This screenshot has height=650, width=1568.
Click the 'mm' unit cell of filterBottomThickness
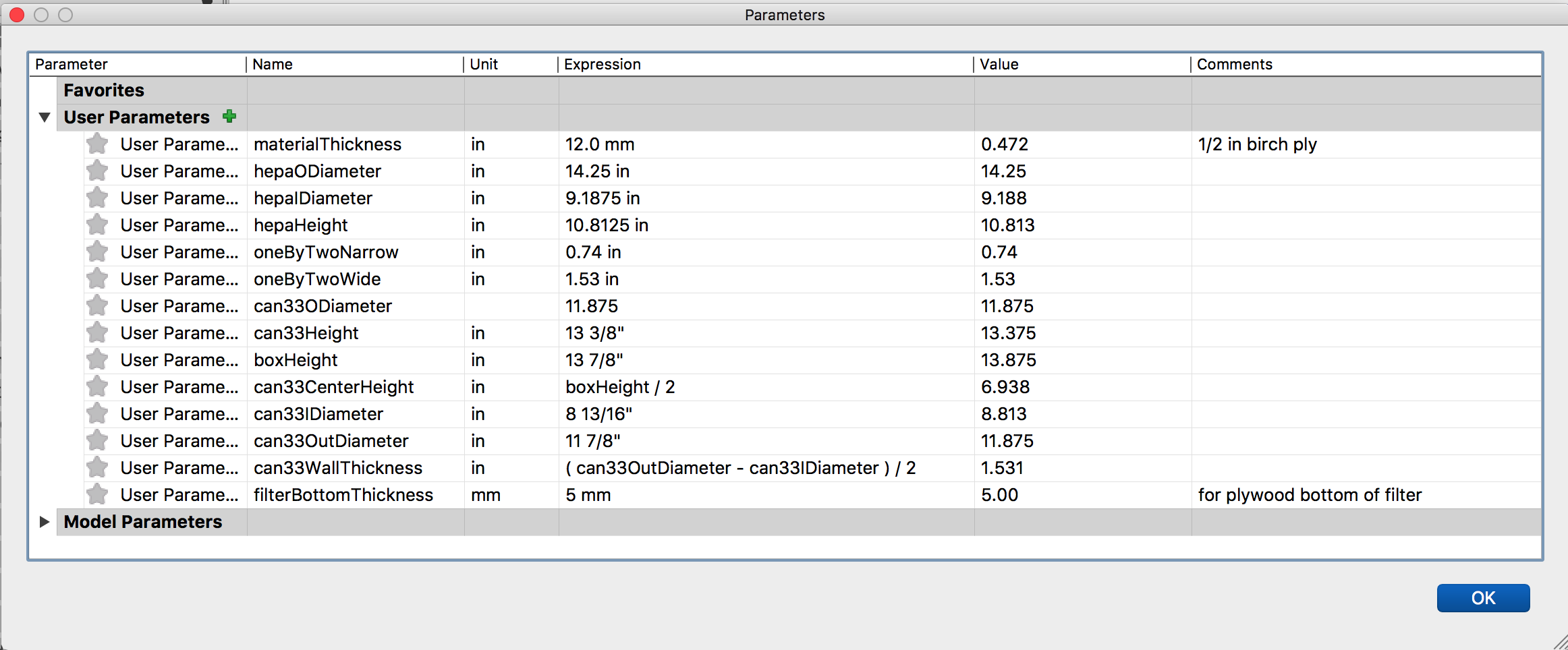[x=511, y=495]
